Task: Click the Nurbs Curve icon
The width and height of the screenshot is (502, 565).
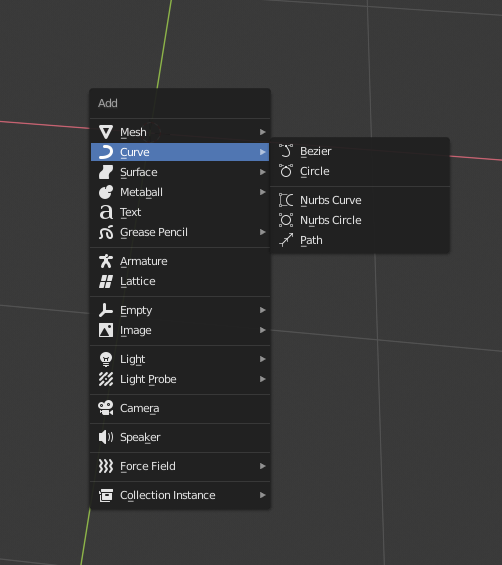Action: pos(286,200)
